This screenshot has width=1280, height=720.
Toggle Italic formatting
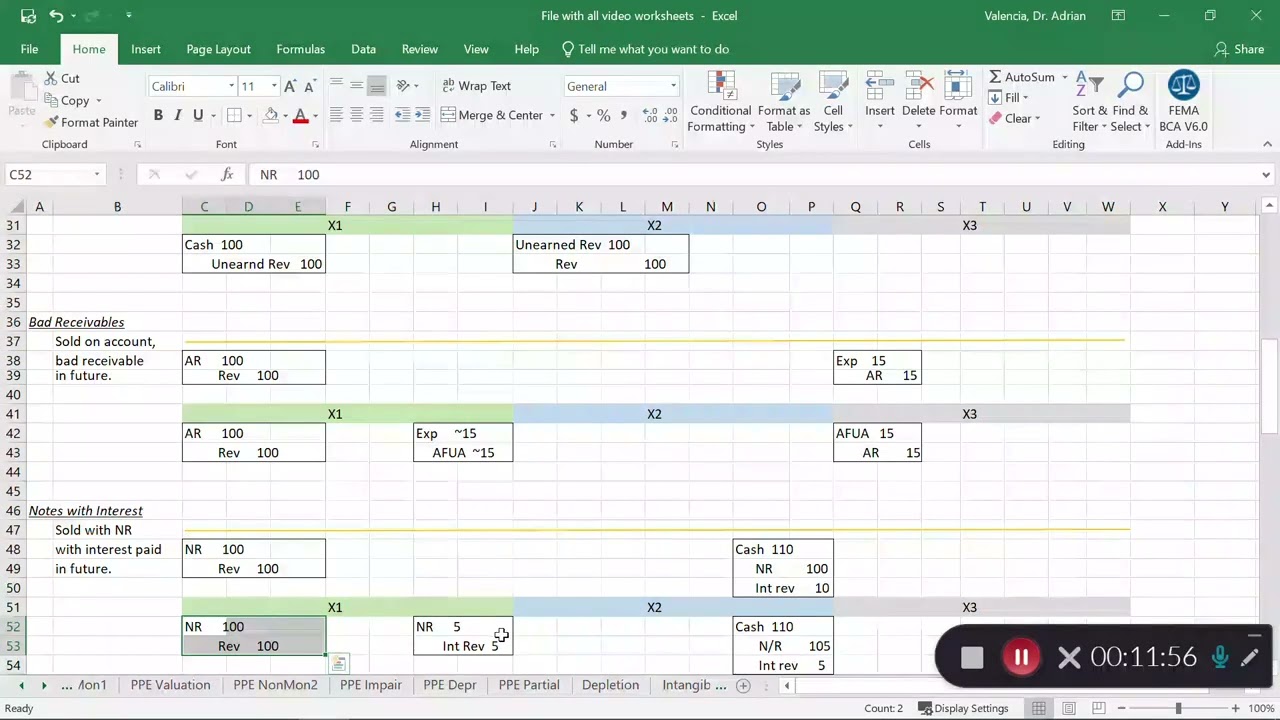click(x=178, y=115)
